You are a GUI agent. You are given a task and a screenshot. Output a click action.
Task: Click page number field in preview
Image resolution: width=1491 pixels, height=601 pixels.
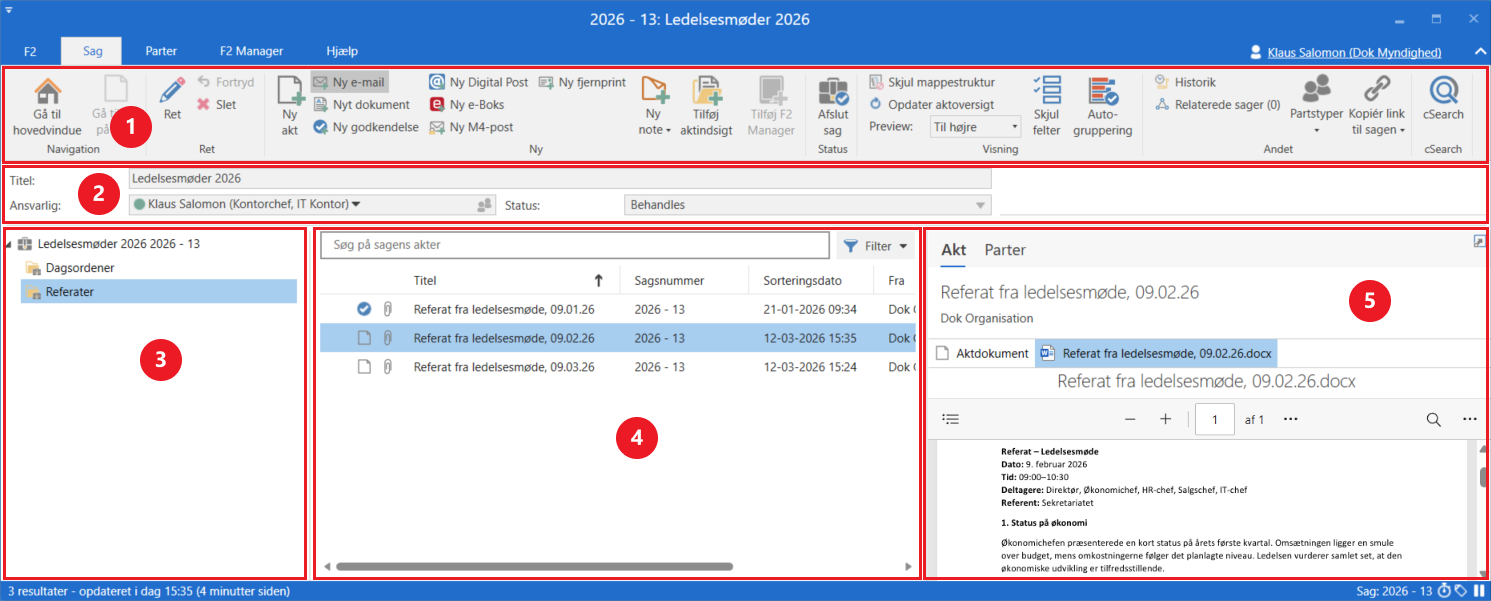[1215, 420]
